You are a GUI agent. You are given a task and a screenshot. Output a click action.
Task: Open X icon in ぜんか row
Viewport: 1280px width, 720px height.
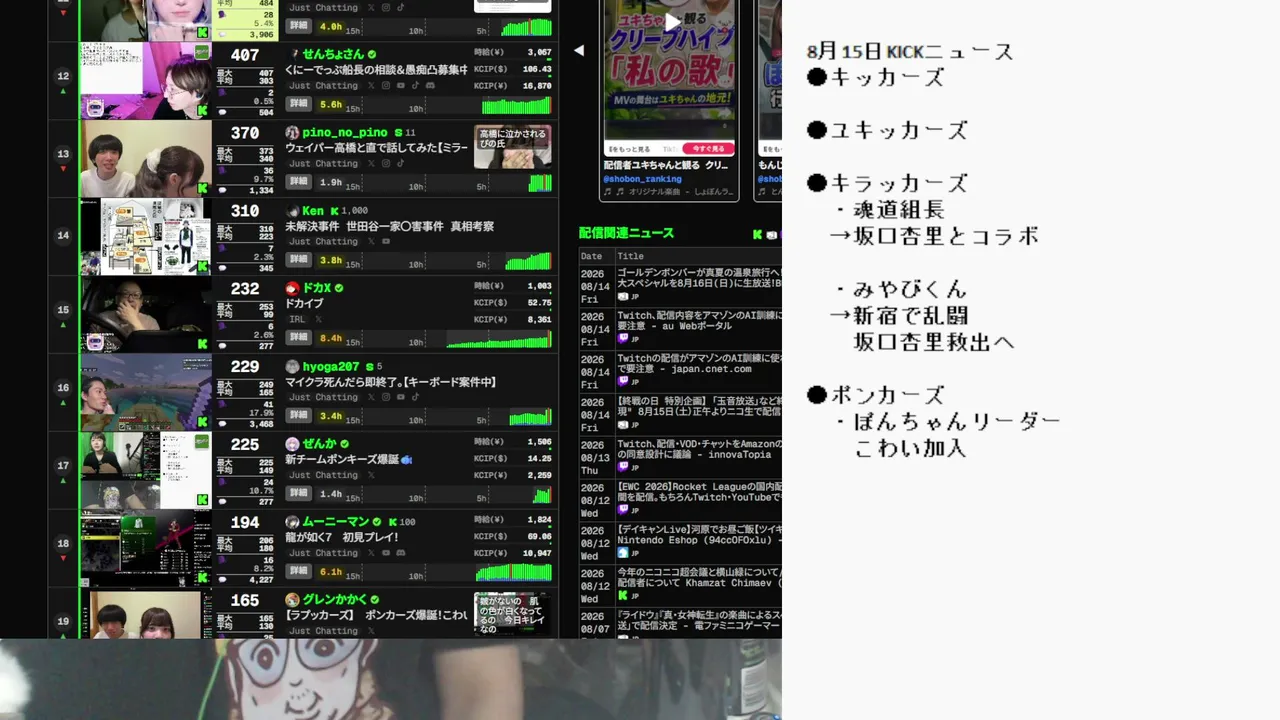(371, 476)
